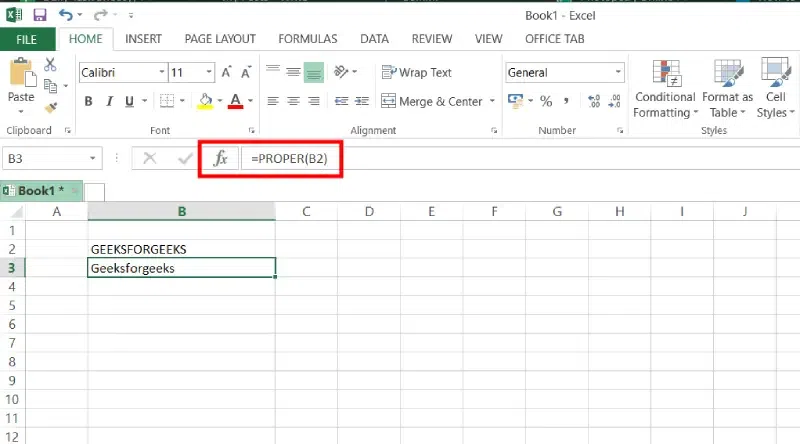Screen dimensions: 800x444
Task: Select the Format Painter brush icon
Action: 51,107
